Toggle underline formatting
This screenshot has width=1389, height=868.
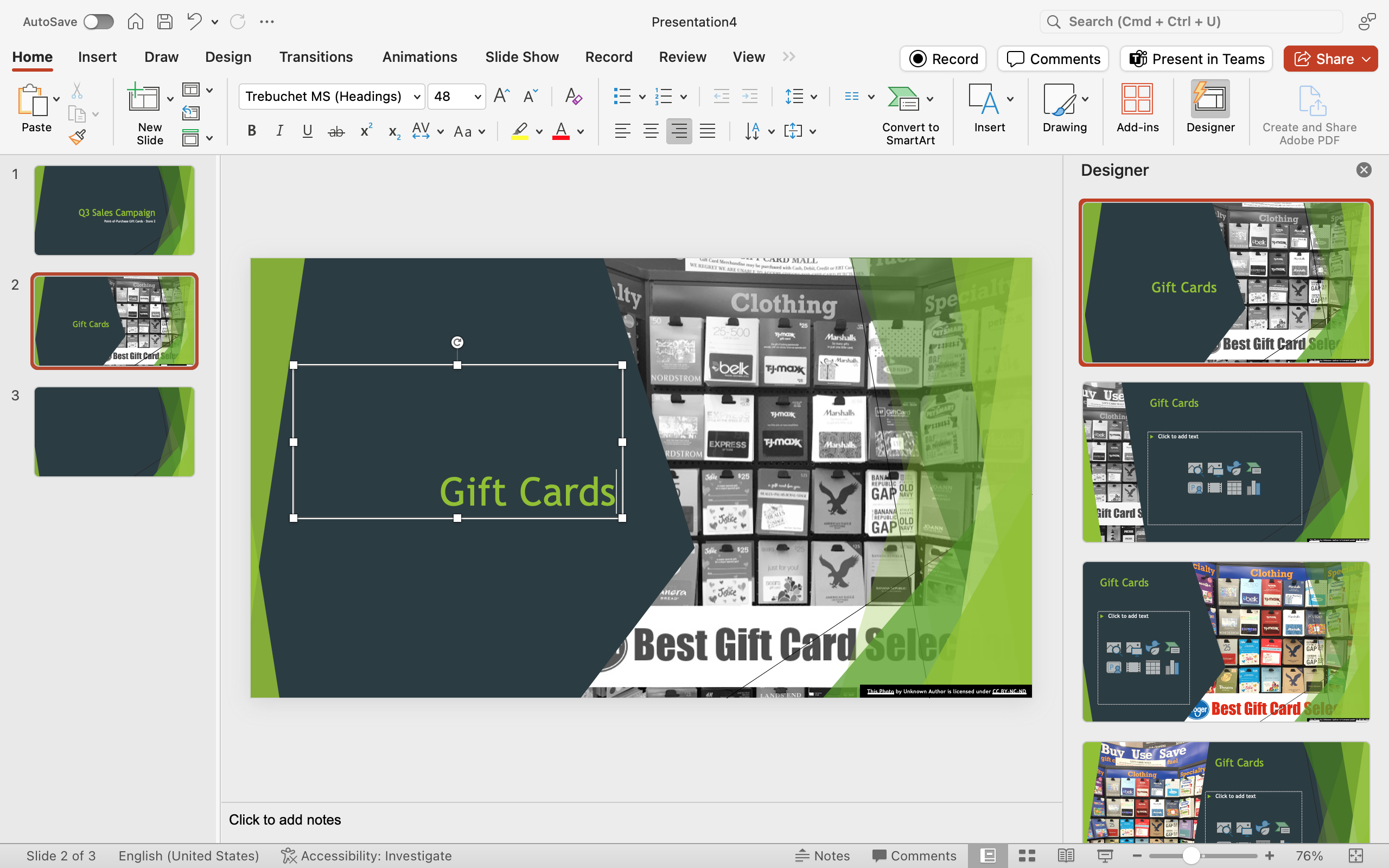tap(308, 131)
